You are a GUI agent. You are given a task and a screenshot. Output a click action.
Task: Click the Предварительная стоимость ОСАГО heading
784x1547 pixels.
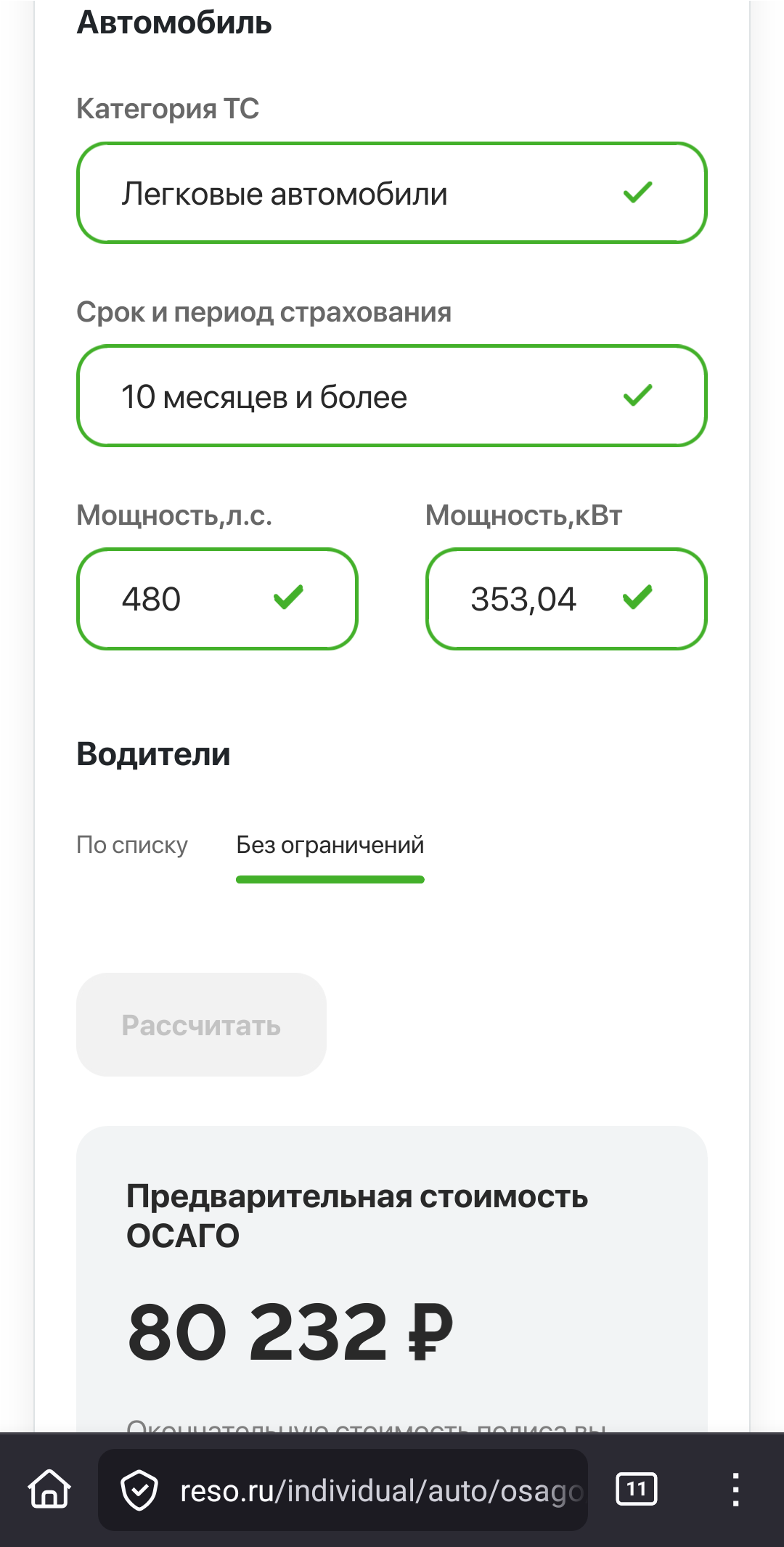click(x=356, y=1216)
